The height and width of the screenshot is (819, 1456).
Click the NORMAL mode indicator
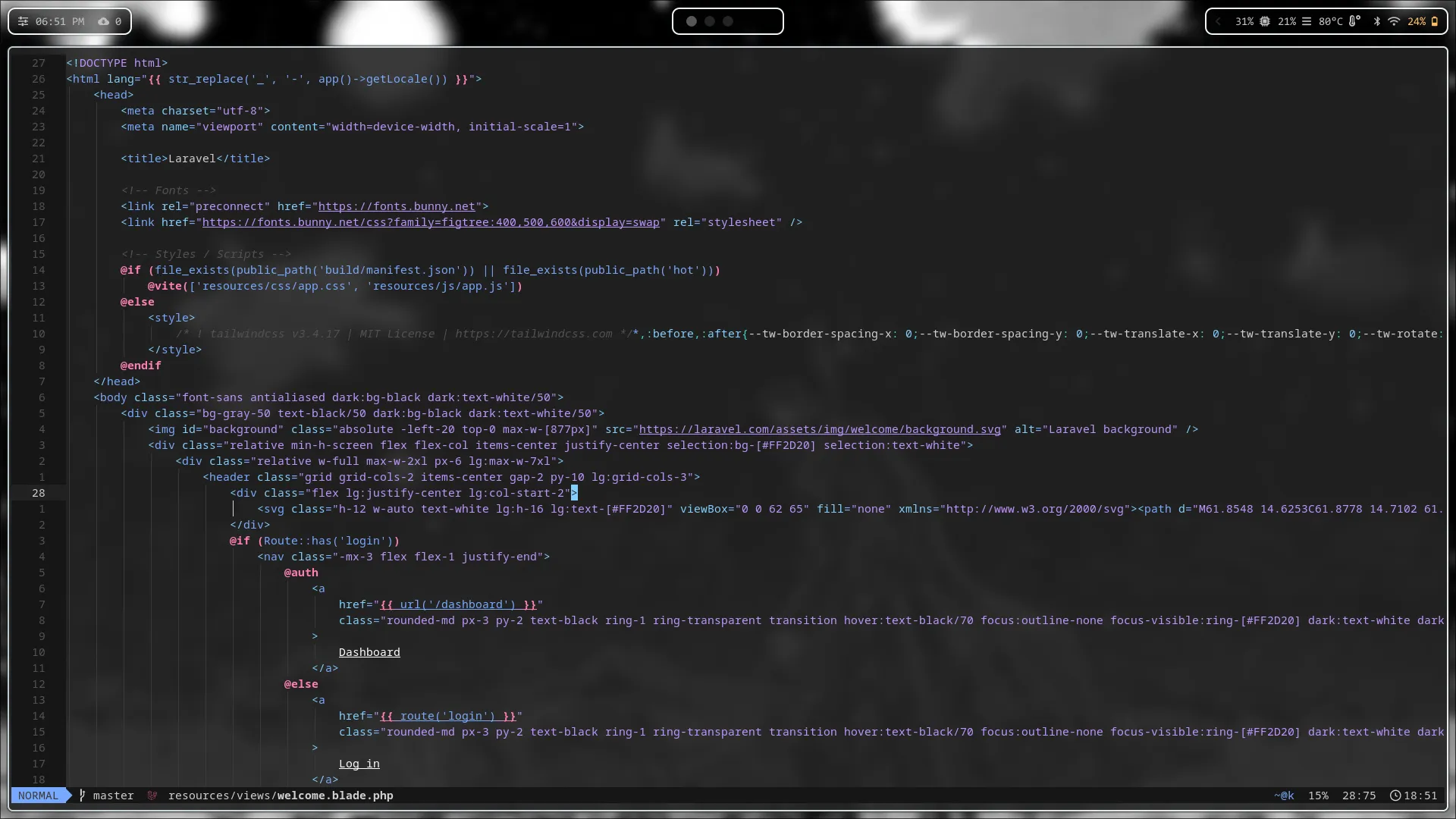click(38, 795)
